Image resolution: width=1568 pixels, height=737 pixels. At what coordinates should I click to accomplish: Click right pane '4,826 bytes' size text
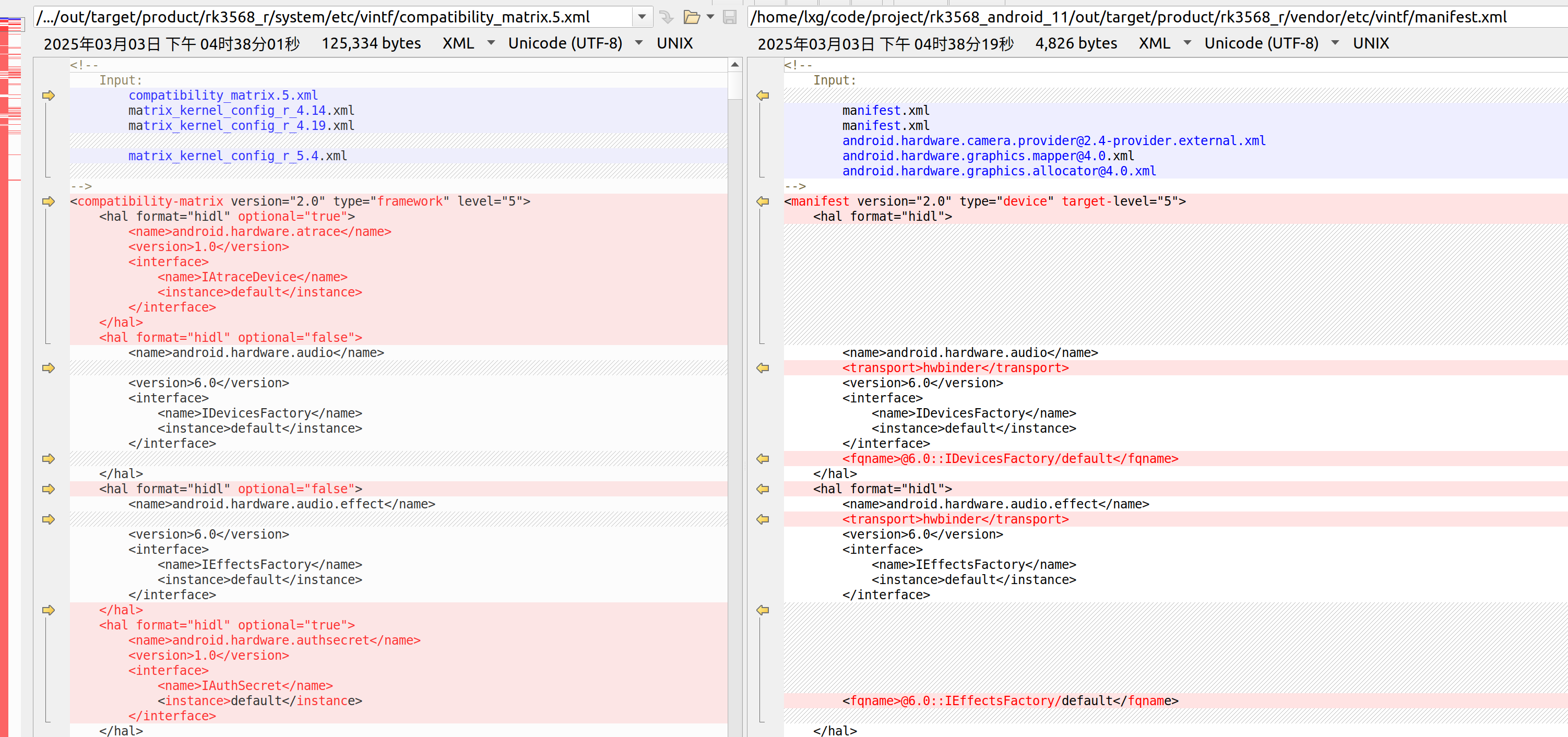(1076, 43)
